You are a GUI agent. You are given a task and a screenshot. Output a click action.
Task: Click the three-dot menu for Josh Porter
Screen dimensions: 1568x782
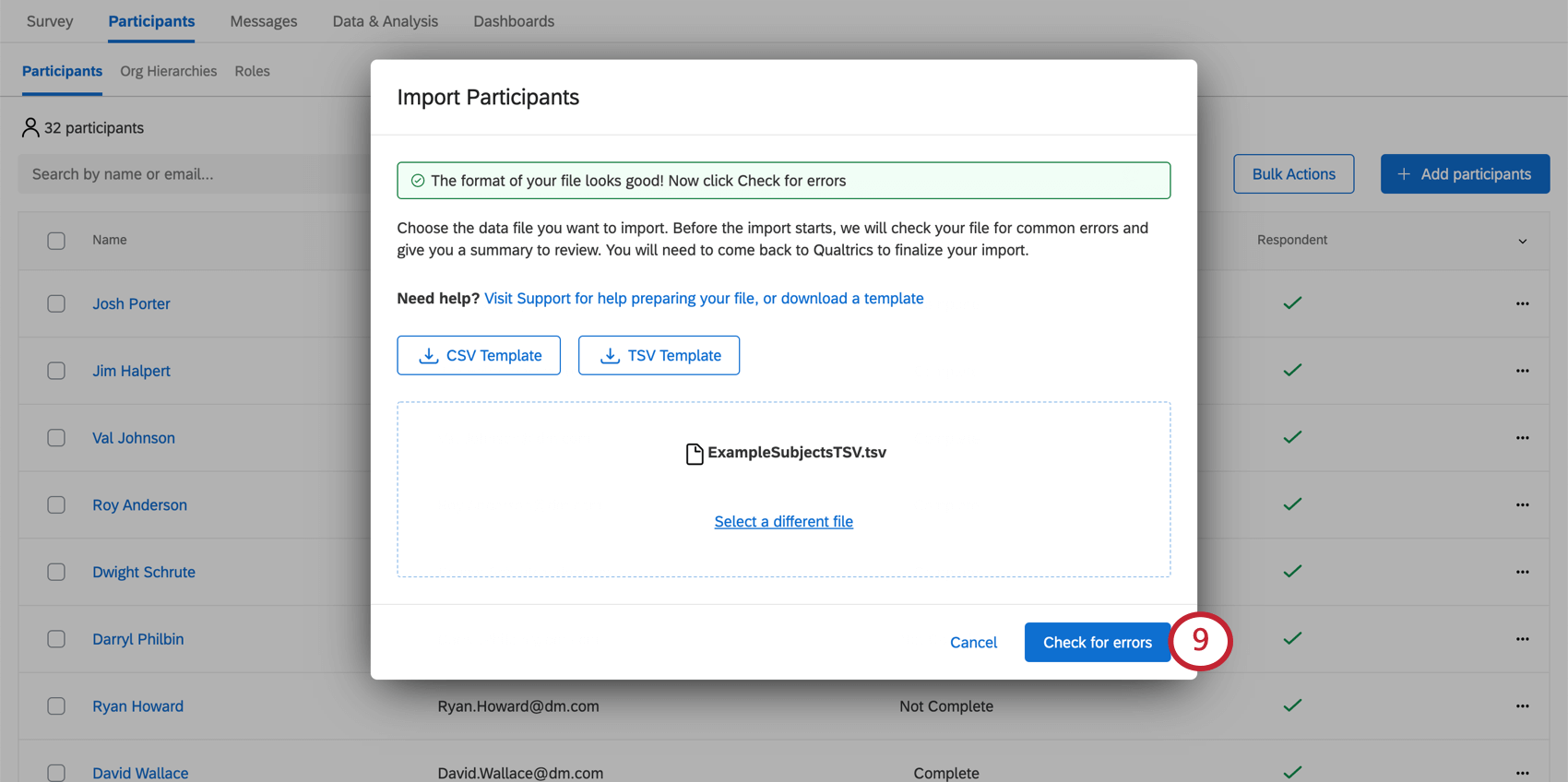(1522, 303)
